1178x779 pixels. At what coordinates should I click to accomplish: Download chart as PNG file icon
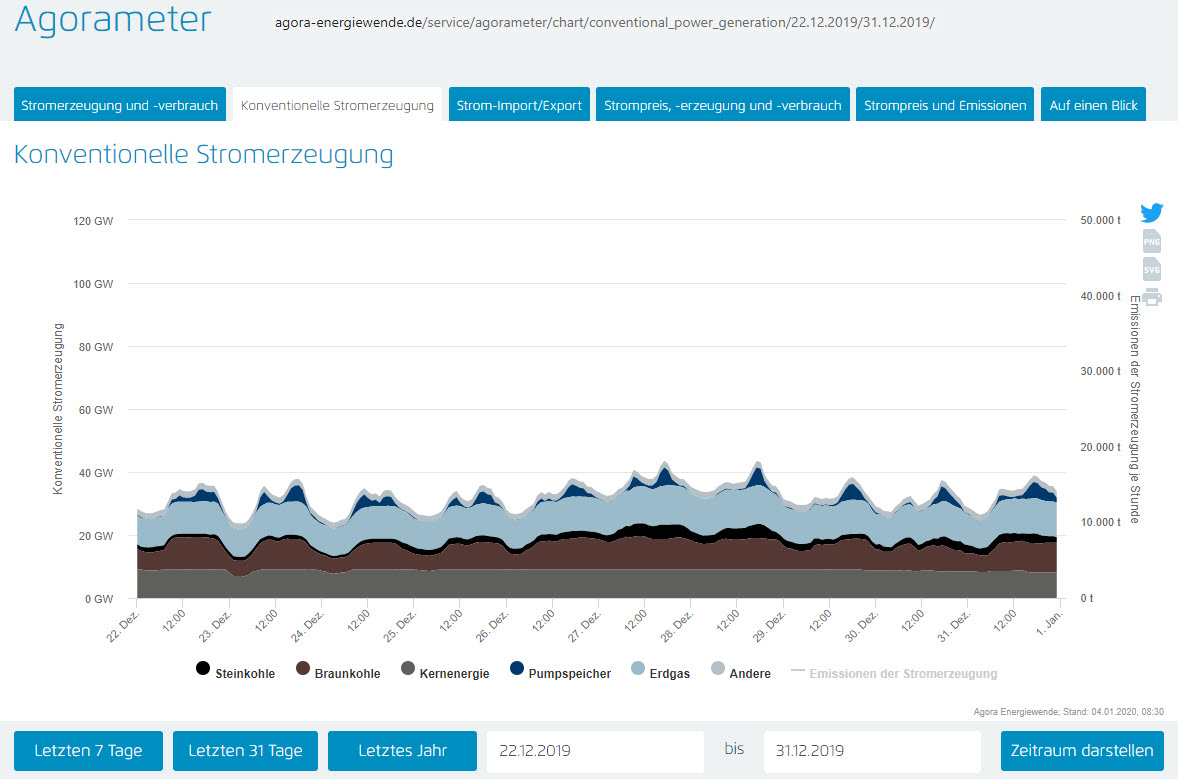[1152, 241]
